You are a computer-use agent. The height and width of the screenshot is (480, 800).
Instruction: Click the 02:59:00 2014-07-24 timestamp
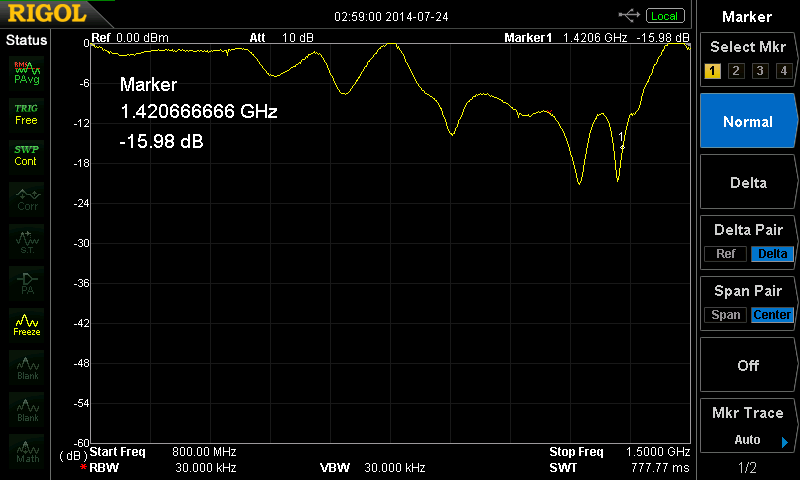tap(391, 17)
